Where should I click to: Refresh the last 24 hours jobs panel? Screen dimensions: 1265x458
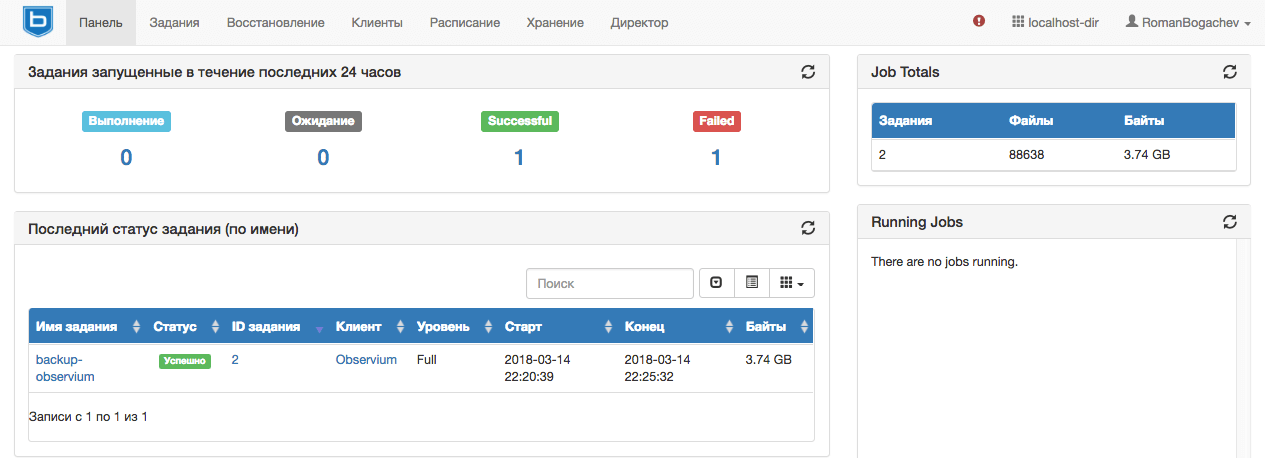point(808,72)
